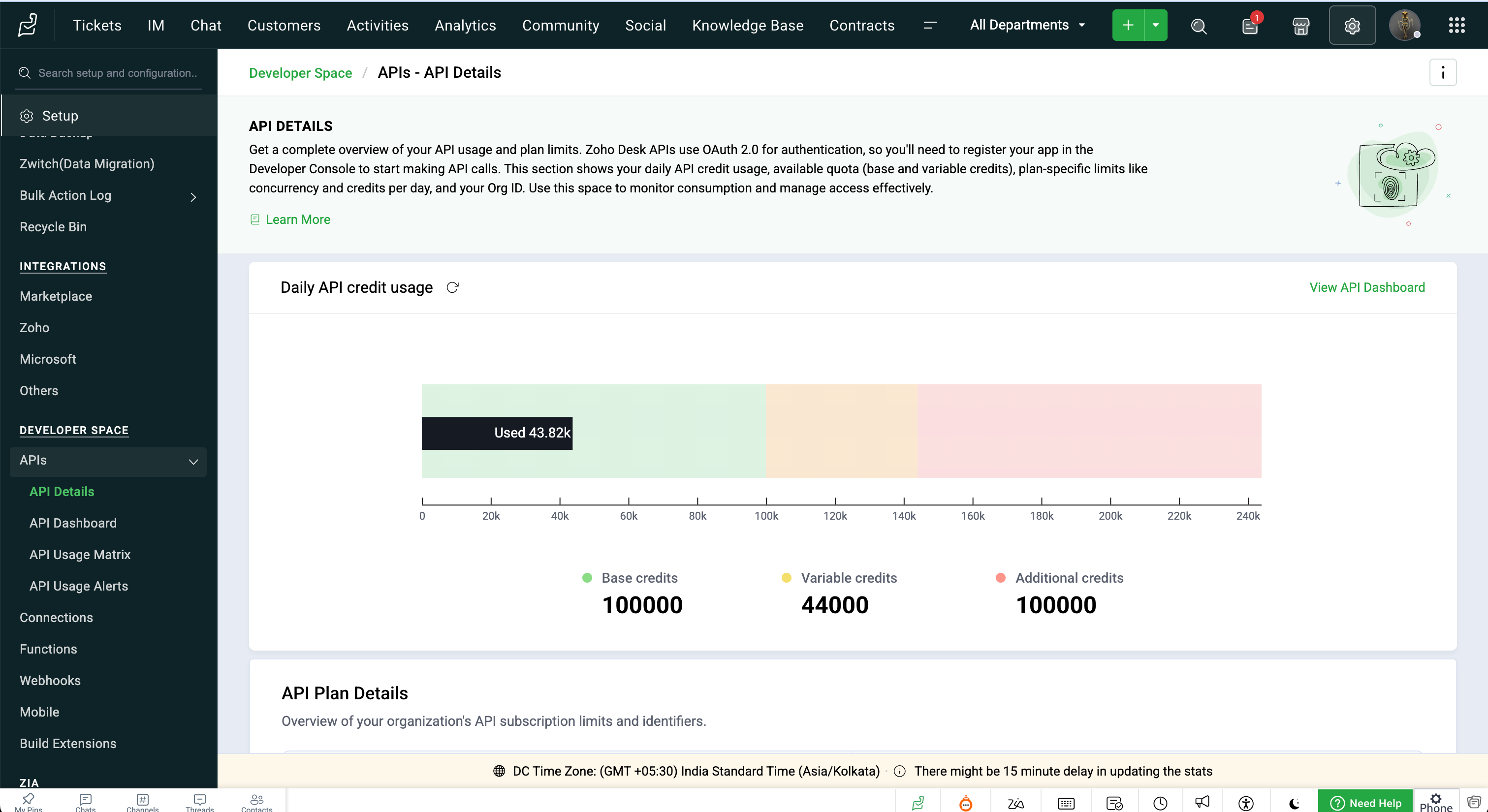Open the keyboard shortcuts icon
The height and width of the screenshot is (812, 1488).
pos(1066,803)
